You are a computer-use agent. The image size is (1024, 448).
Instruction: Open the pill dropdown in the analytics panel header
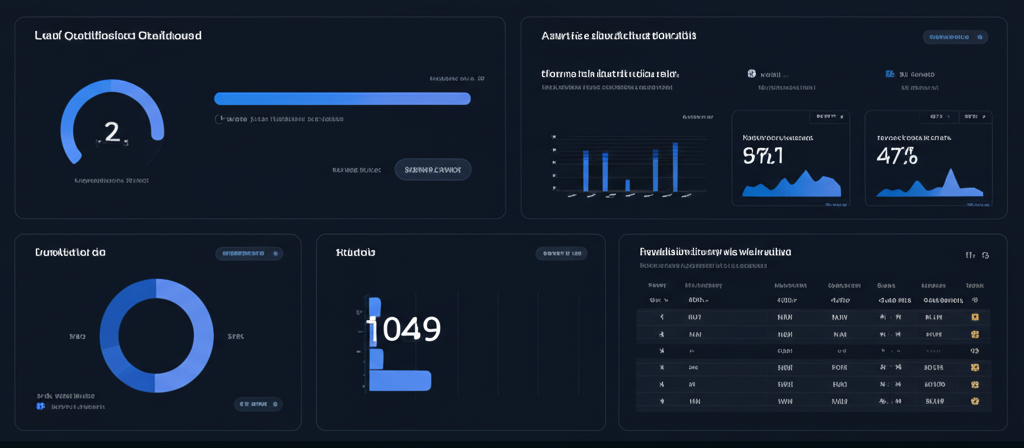pyautogui.click(x=954, y=37)
